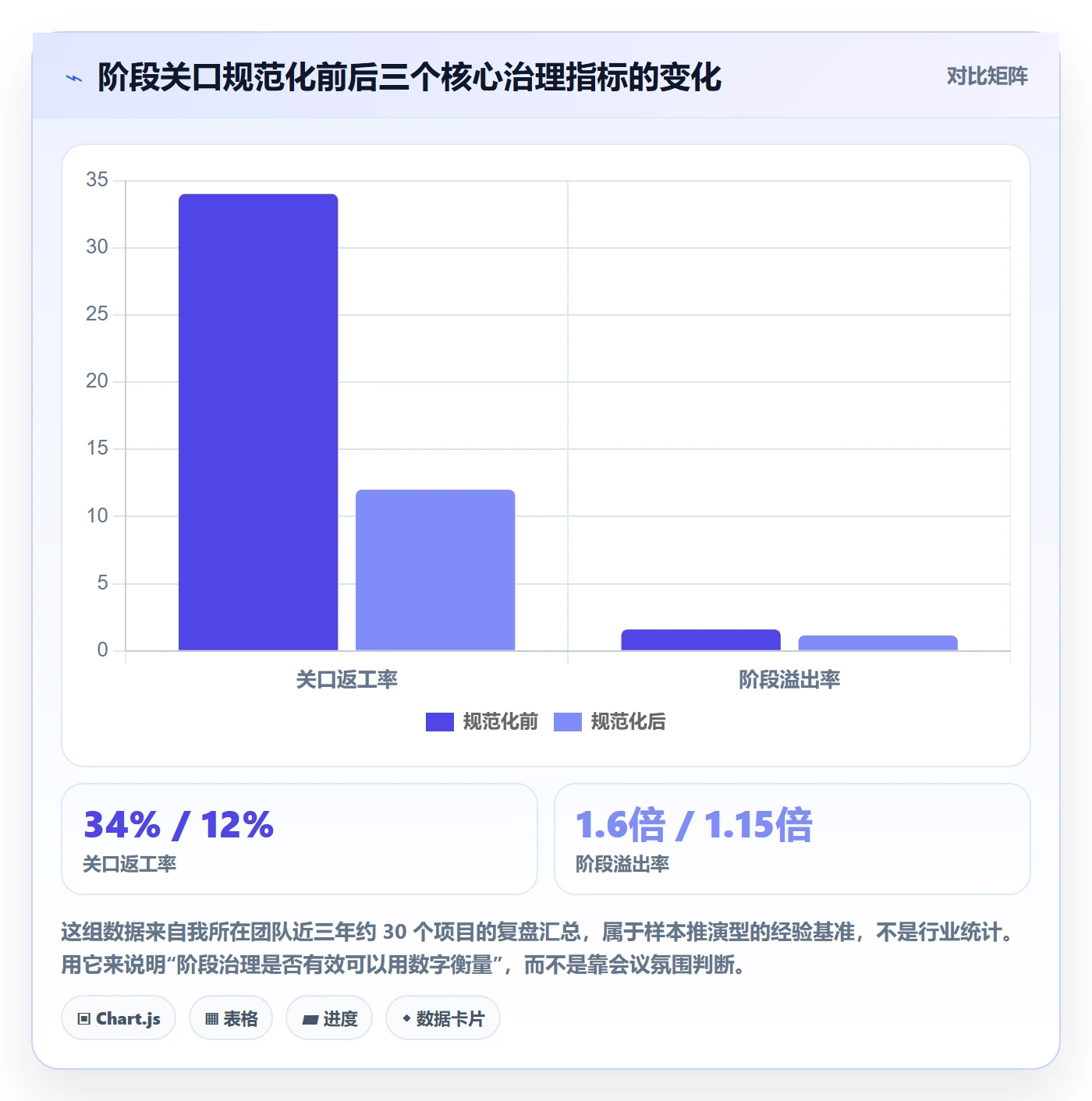Click the card title 阶段关口规范化前后三个核心治理指标的变化
Viewport: 1092px width, 1101px height.
(409, 77)
